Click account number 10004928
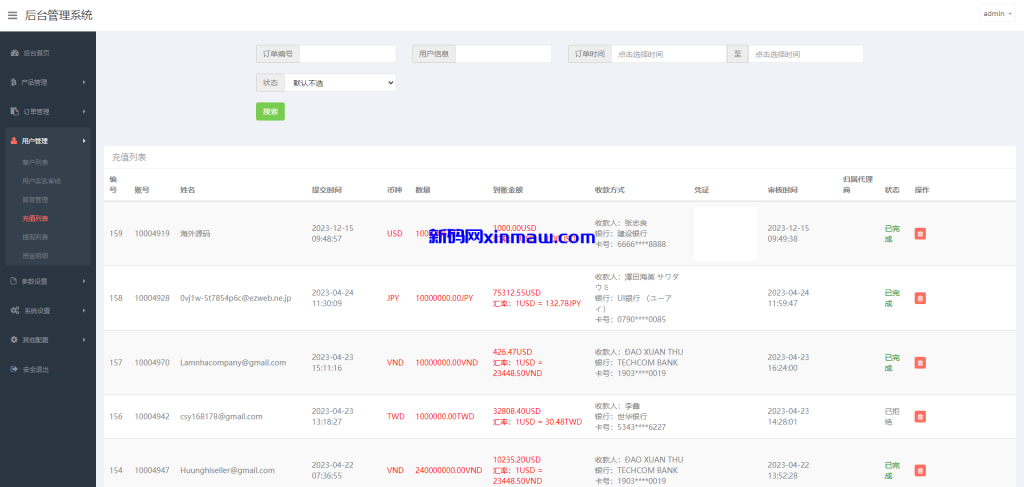The height and width of the screenshot is (487, 1024). [152, 298]
